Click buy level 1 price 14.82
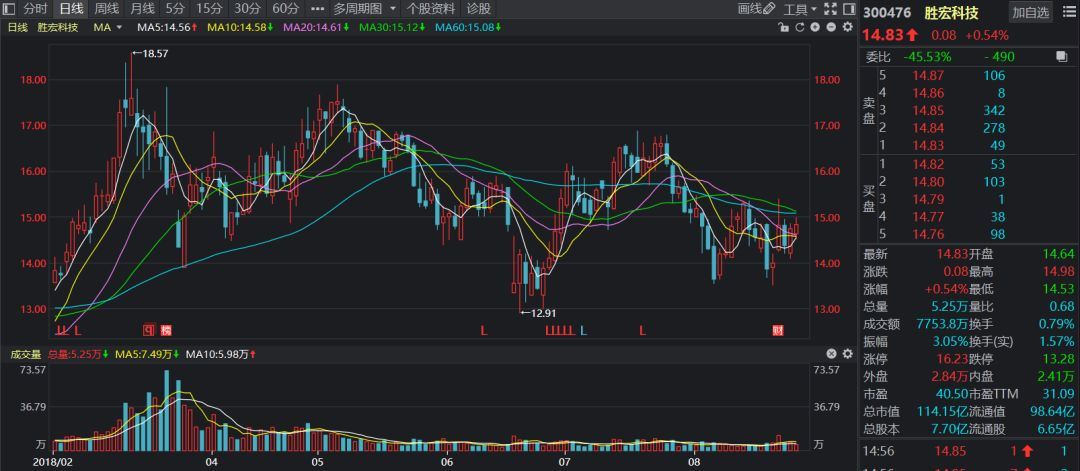Image resolution: width=1080 pixels, height=471 pixels. (x=926, y=164)
